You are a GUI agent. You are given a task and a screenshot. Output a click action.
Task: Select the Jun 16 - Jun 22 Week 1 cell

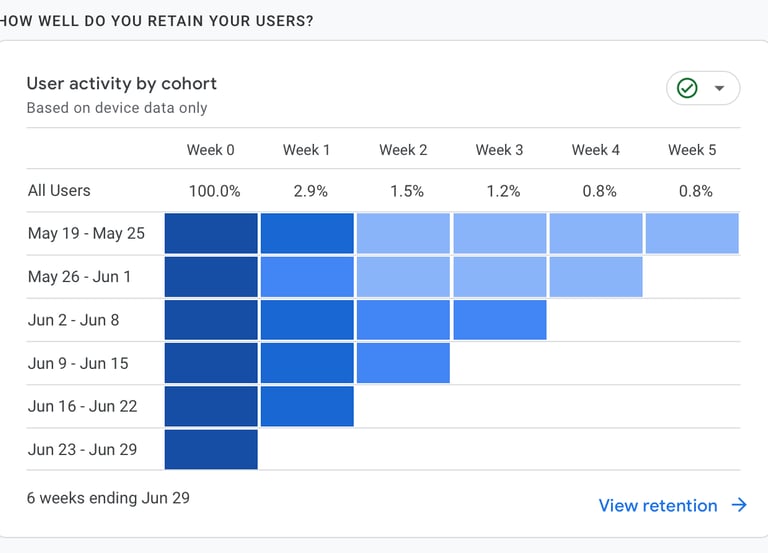coord(307,406)
